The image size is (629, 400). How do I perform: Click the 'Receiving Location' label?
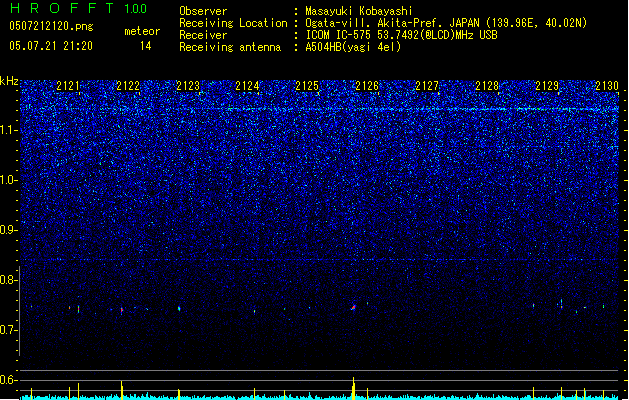233,23
